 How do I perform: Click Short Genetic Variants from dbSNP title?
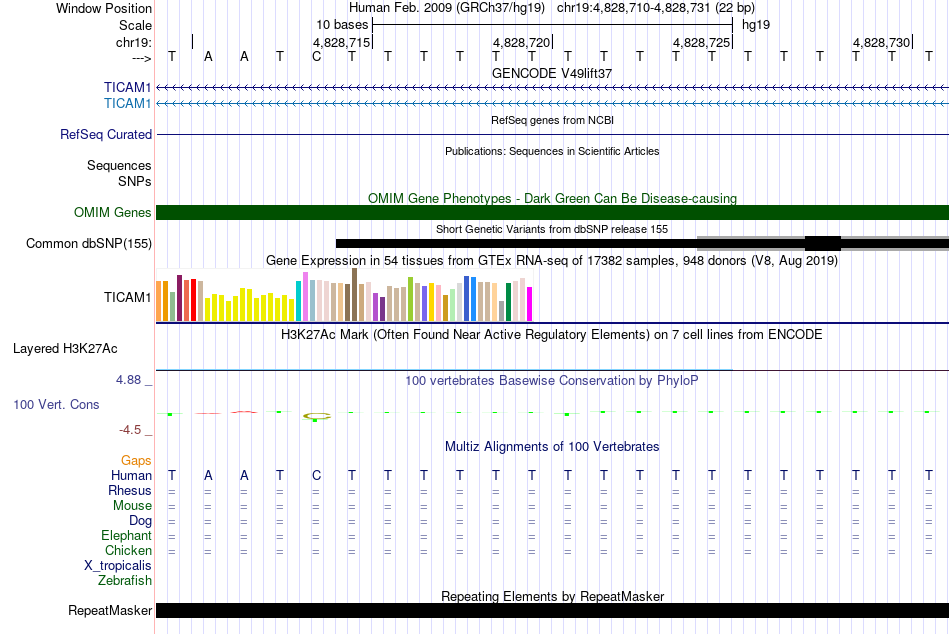click(552, 229)
